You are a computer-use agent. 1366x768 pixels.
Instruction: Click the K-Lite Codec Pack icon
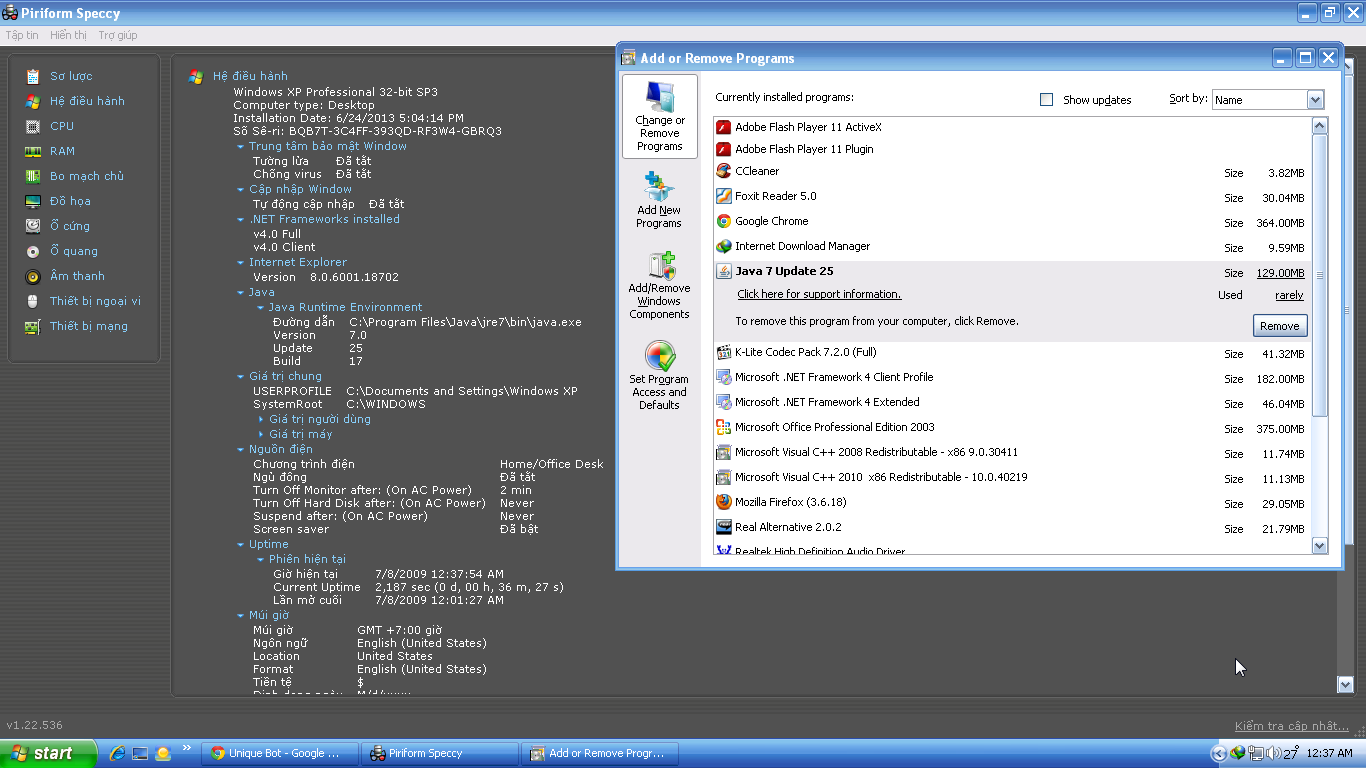(724, 352)
